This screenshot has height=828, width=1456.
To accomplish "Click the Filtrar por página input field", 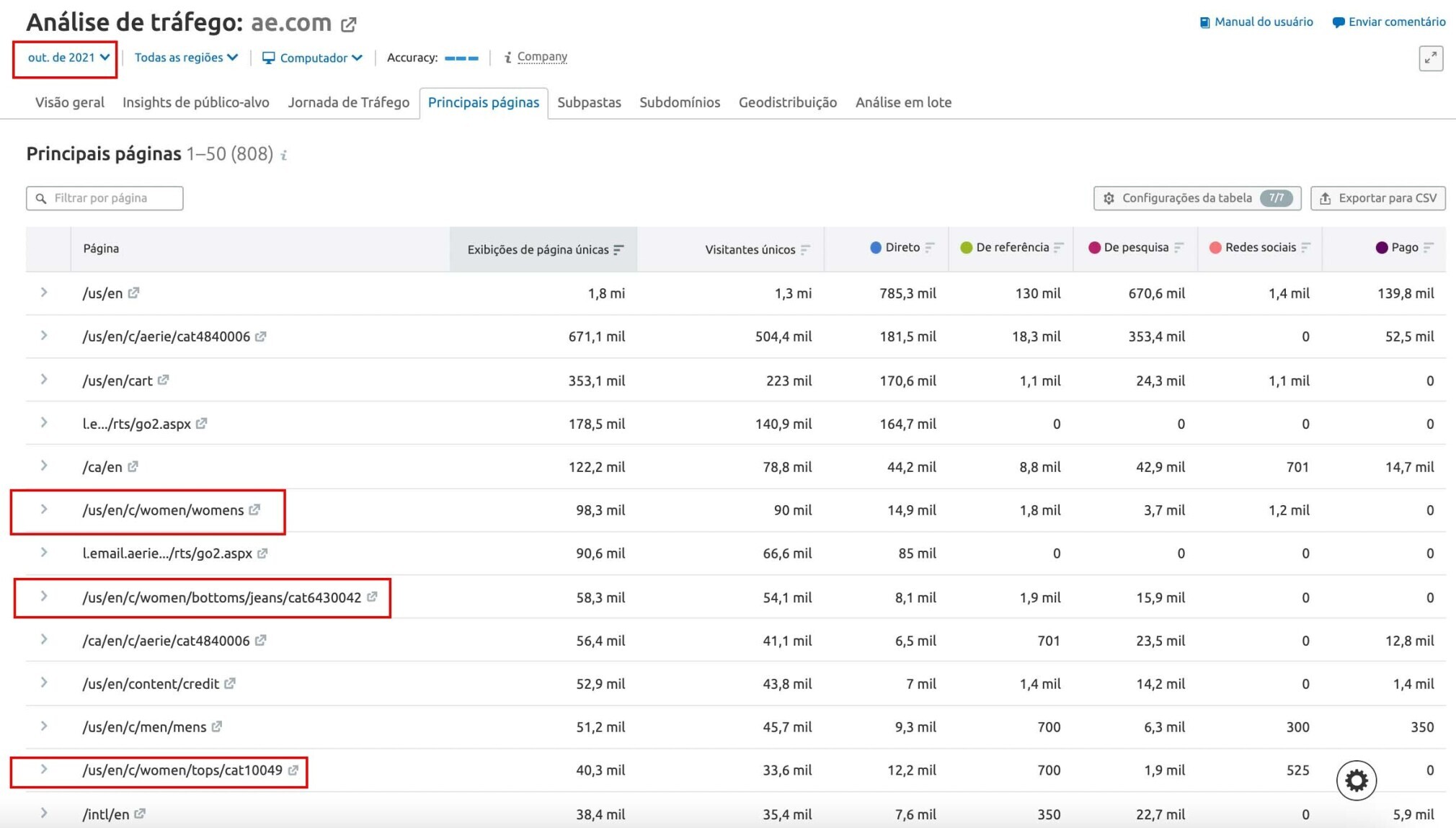I will pos(105,197).
